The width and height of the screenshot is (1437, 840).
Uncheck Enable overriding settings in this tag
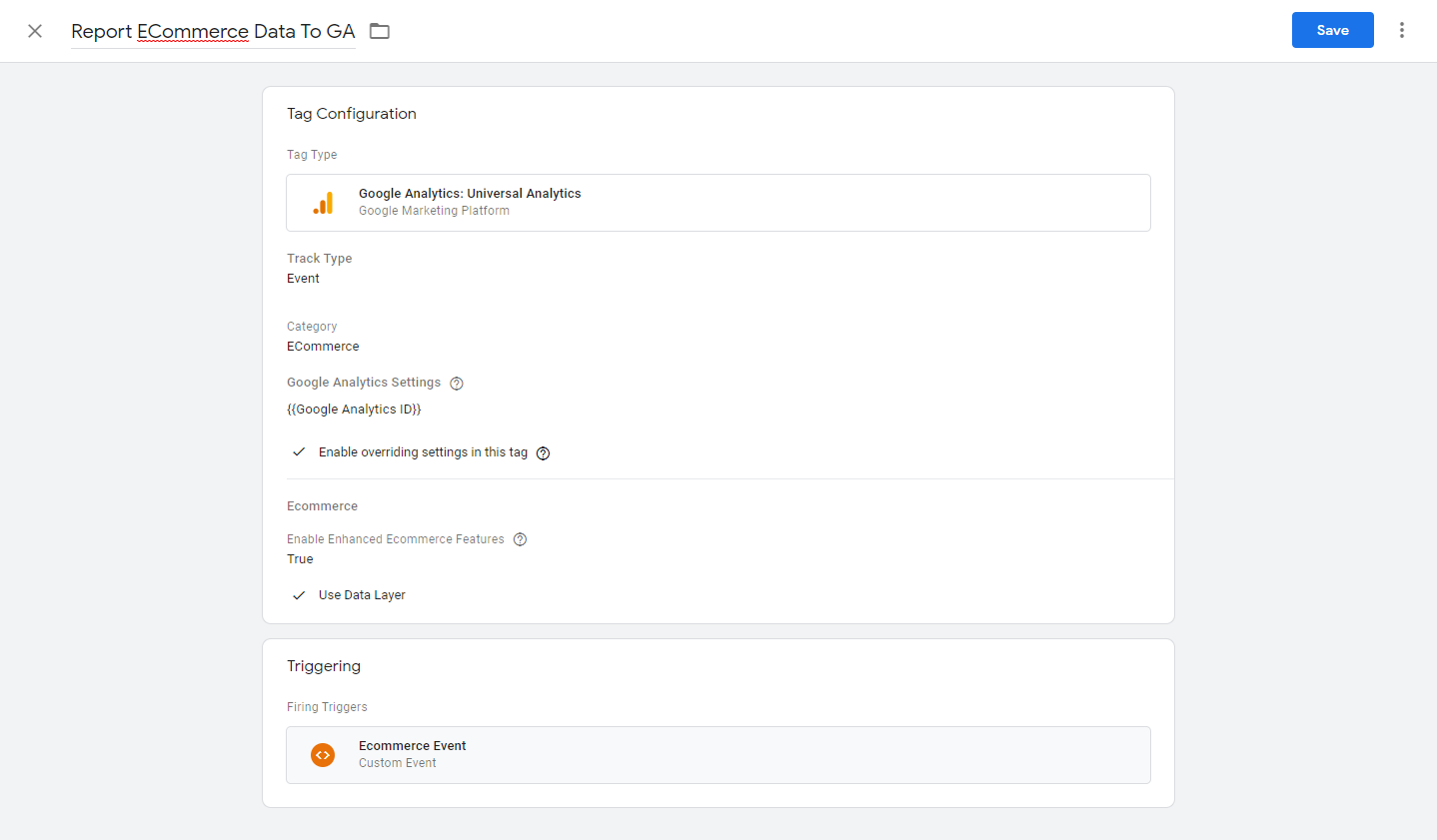coord(299,451)
